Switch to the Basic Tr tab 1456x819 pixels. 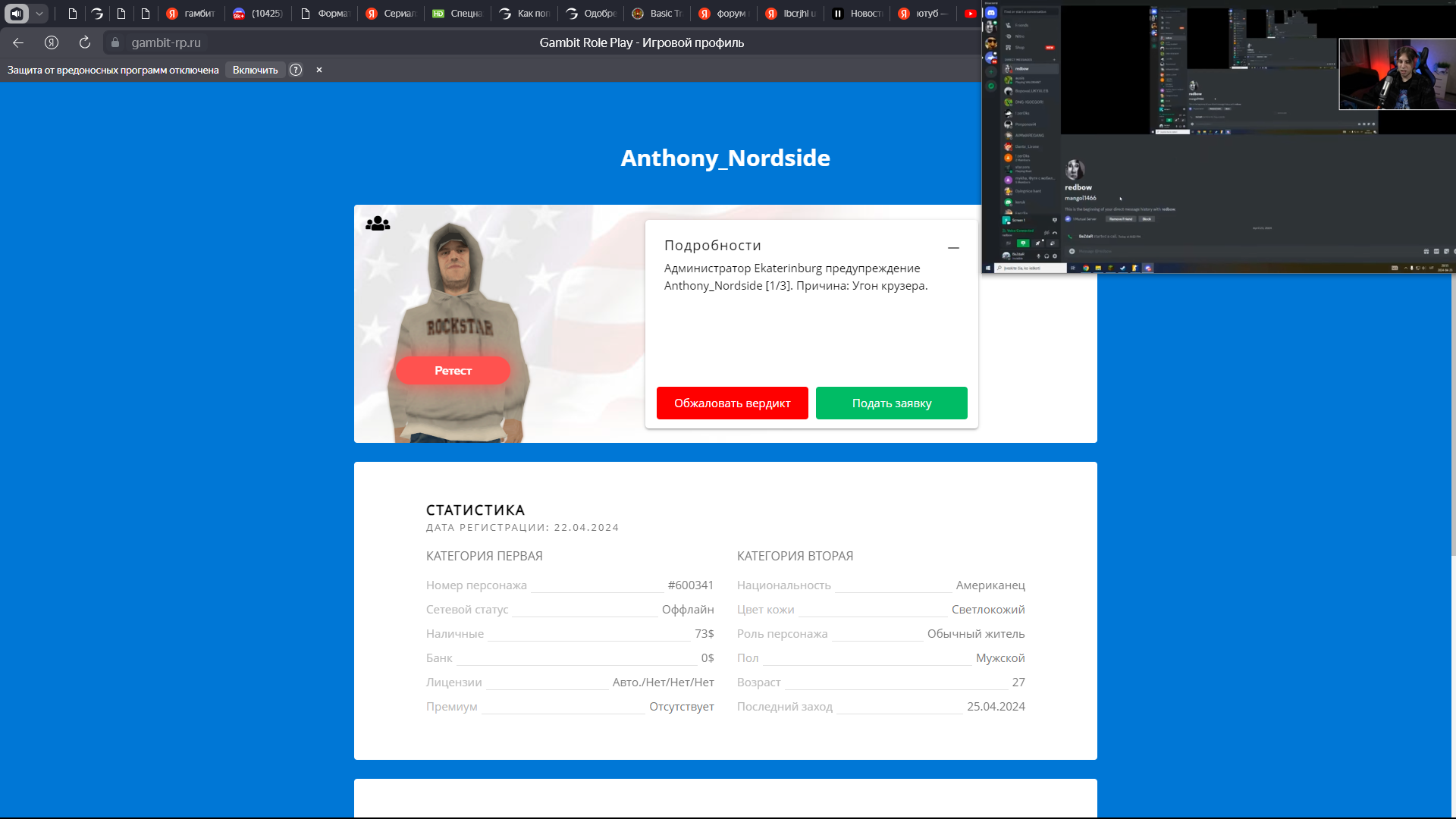click(658, 14)
